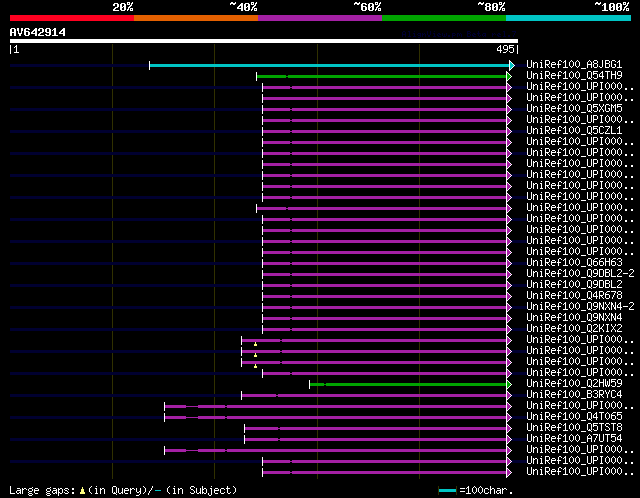640x498 pixels.
Task: Select the UniRef100_Q9NXN4-2 label
Action: tap(580, 306)
